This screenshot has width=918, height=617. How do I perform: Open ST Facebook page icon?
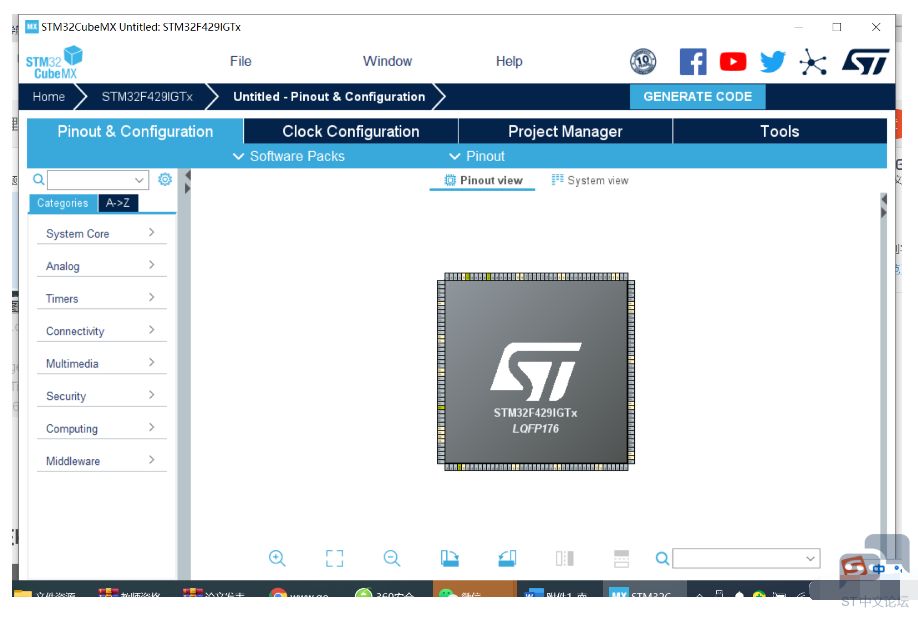click(x=693, y=62)
